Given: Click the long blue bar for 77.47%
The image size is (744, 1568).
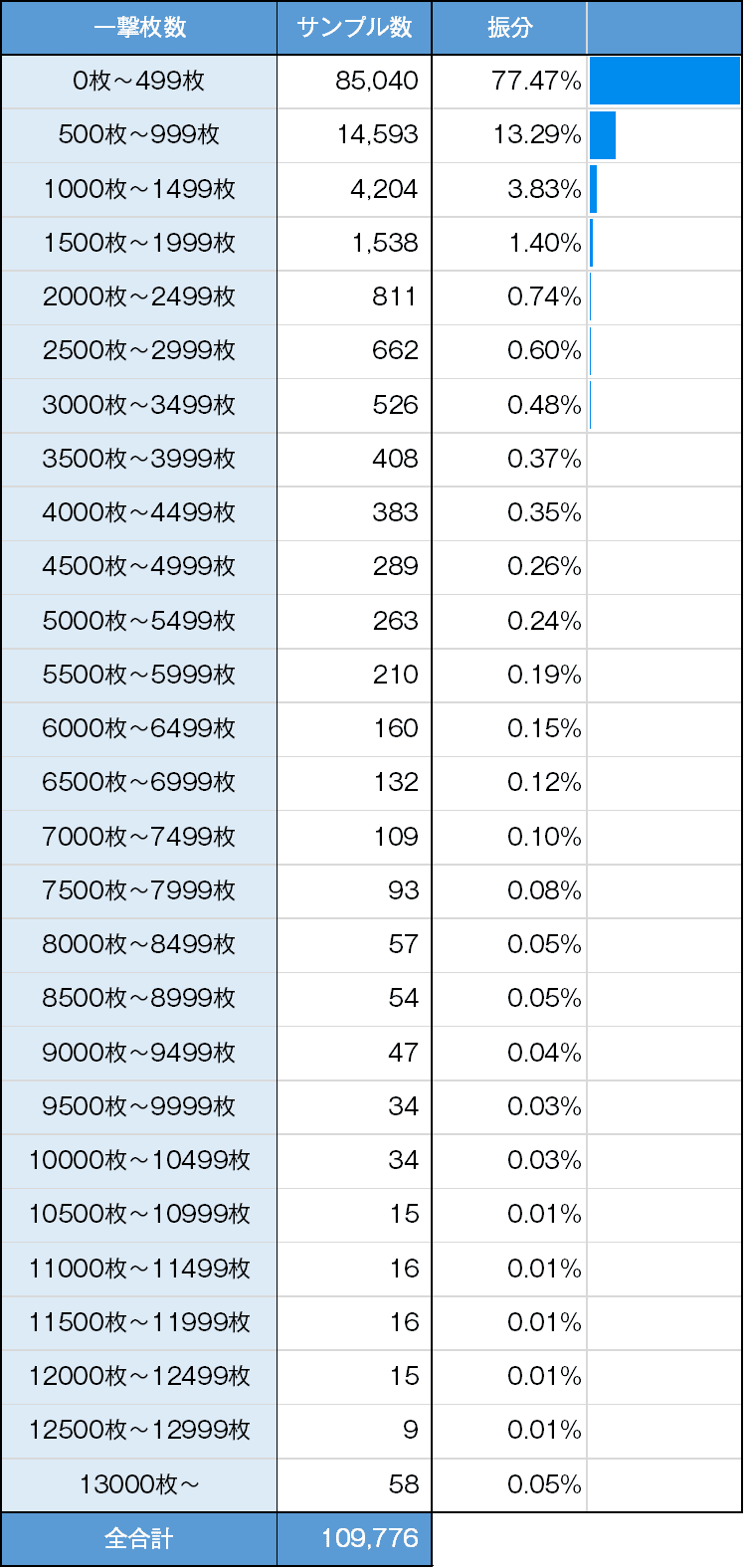Looking at the screenshot, I should click(664, 82).
